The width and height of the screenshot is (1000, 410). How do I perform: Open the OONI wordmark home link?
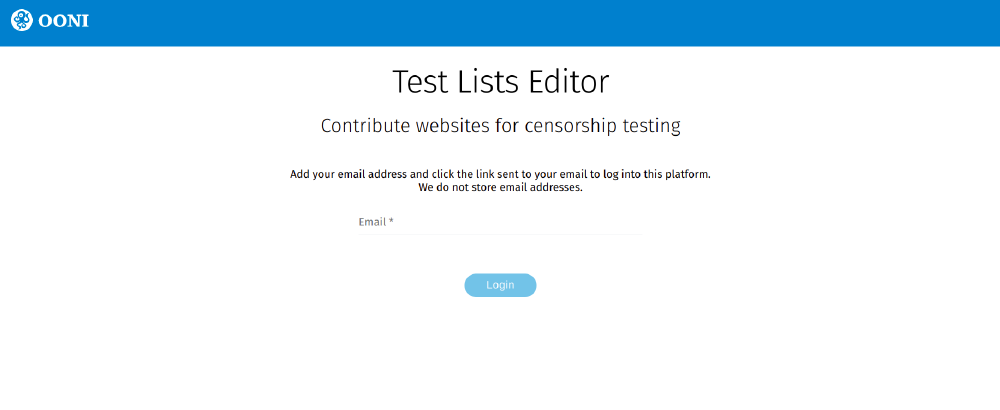tap(63, 20)
